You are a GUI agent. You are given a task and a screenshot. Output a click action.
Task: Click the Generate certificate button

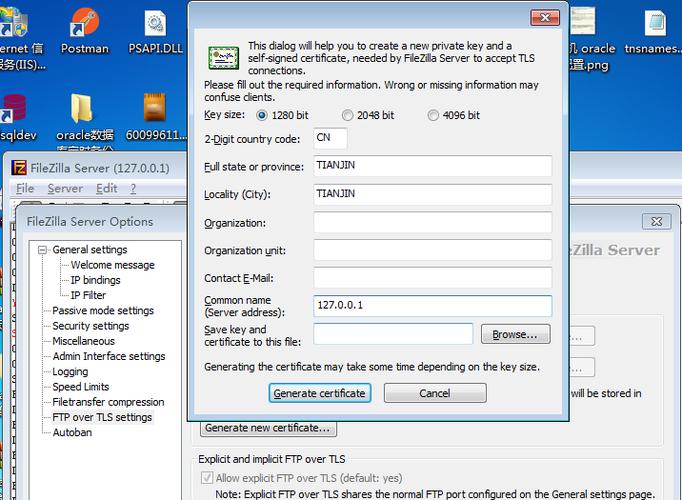pos(320,393)
